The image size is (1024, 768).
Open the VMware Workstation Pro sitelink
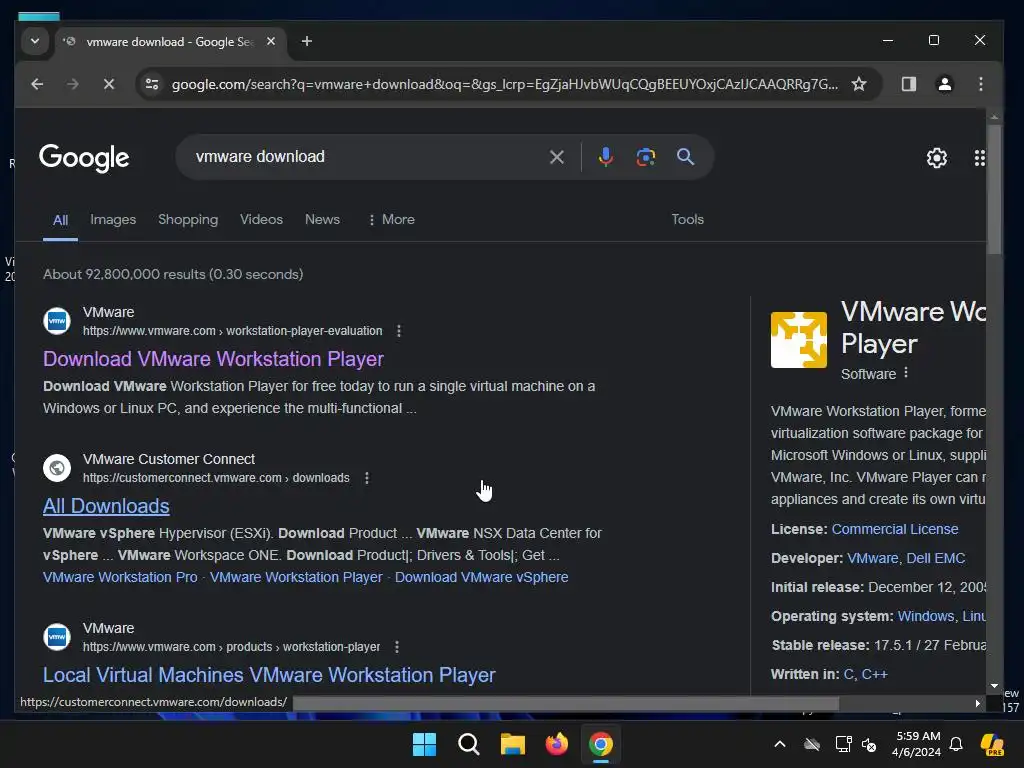[120, 577]
